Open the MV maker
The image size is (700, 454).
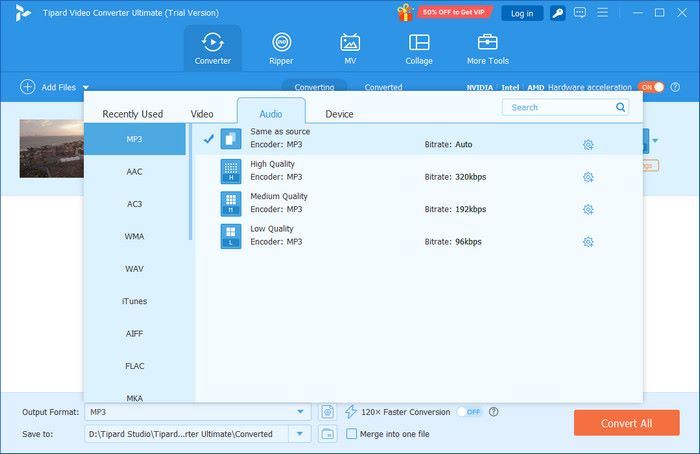pos(350,49)
